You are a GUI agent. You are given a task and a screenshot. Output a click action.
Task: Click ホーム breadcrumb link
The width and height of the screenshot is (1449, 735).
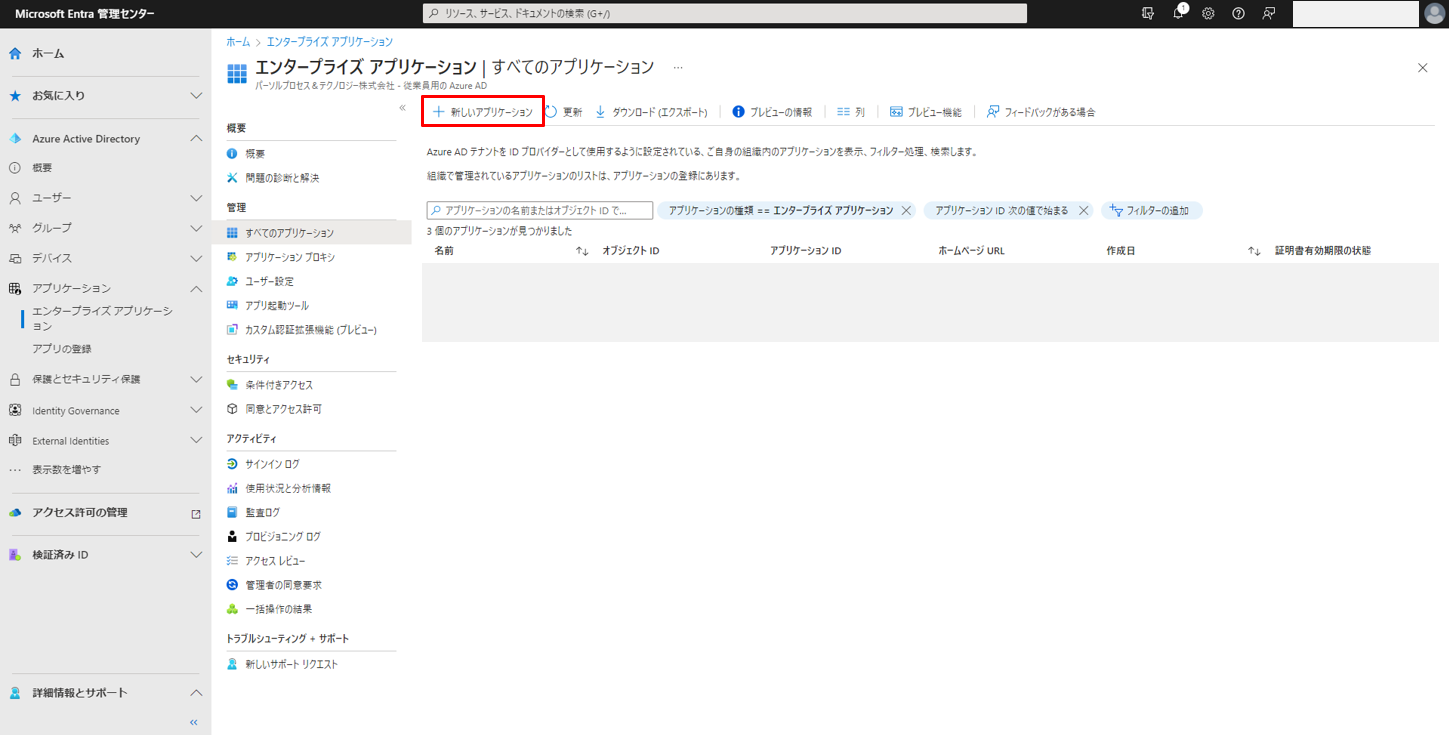[238, 42]
